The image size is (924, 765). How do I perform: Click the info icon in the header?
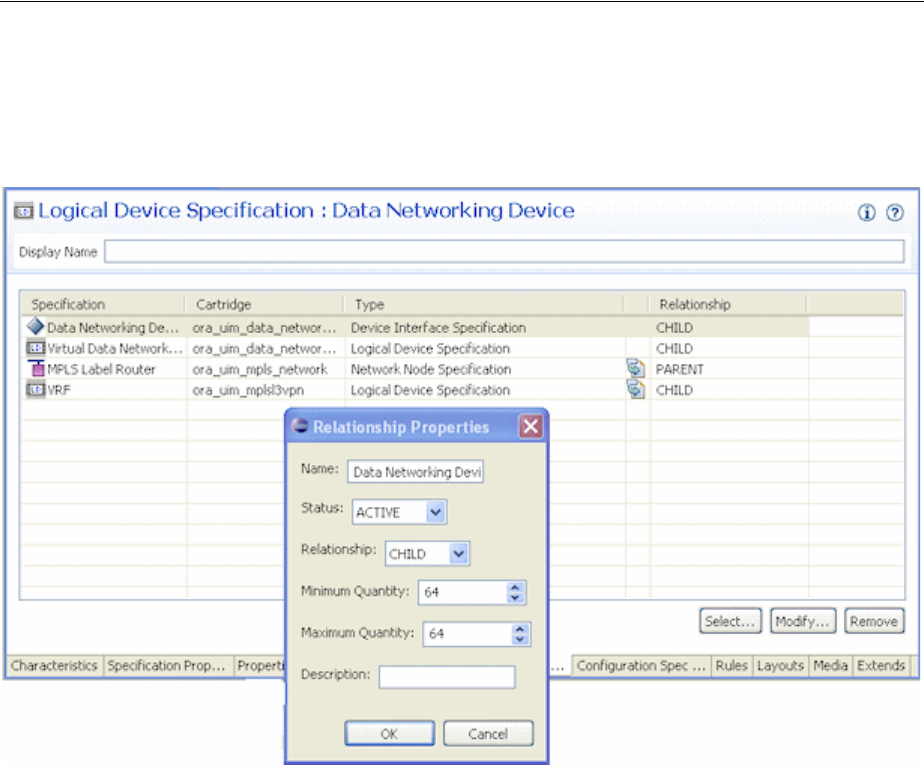tap(867, 213)
